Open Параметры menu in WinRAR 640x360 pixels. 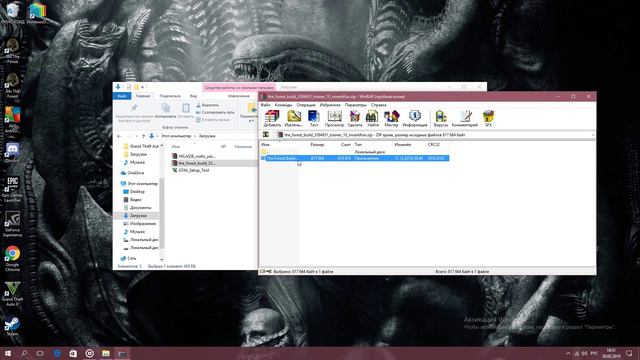[x=356, y=105]
